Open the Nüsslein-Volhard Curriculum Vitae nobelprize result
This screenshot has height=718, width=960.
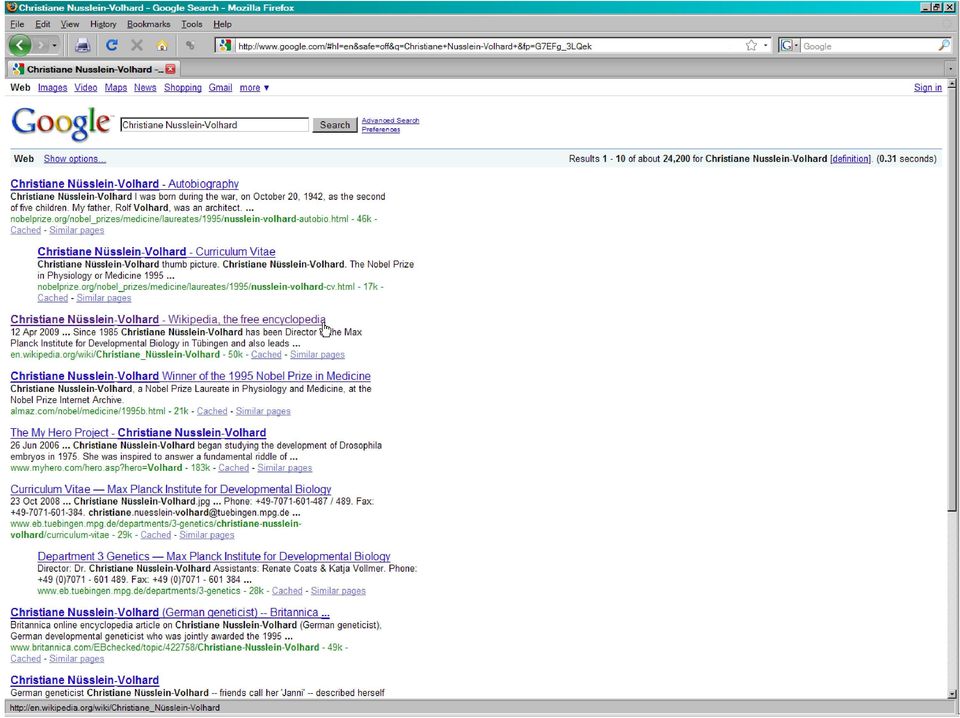[x=156, y=252]
